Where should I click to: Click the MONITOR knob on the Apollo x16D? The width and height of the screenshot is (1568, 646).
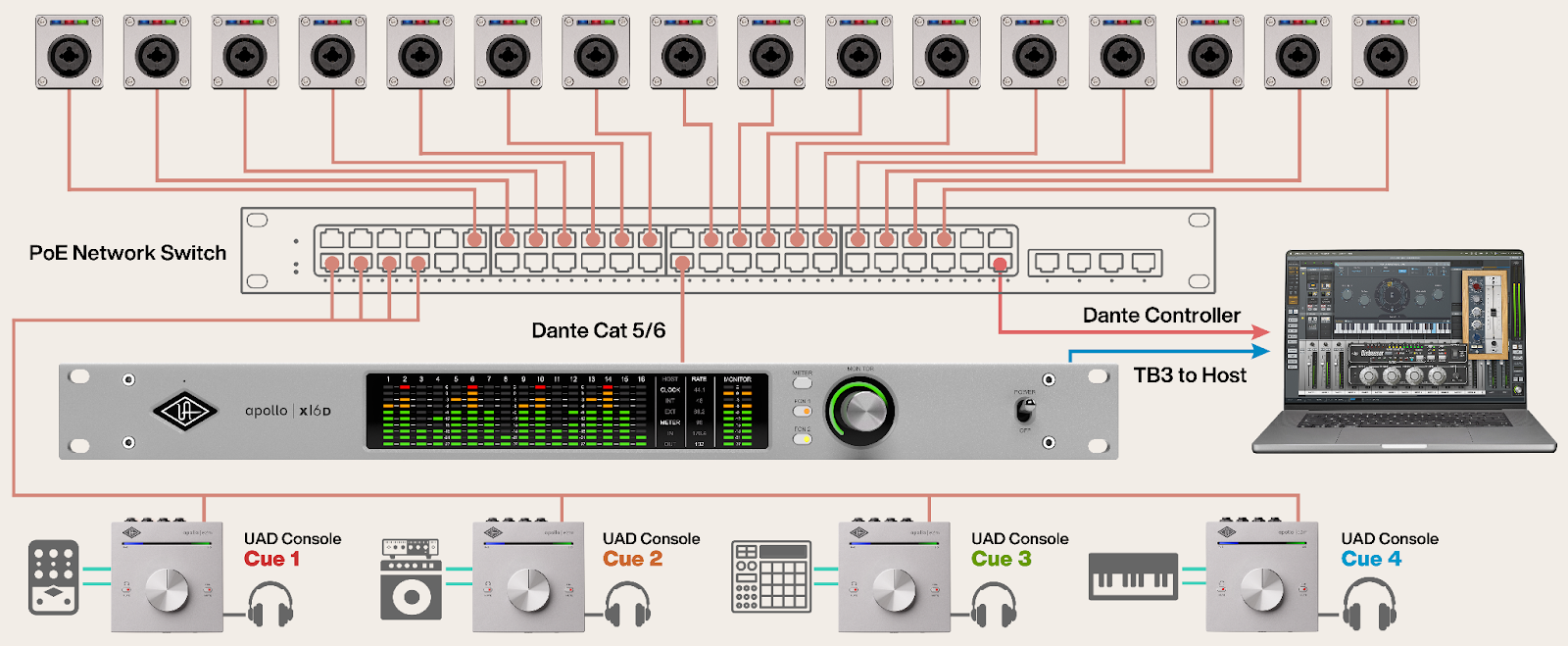[861, 411]
